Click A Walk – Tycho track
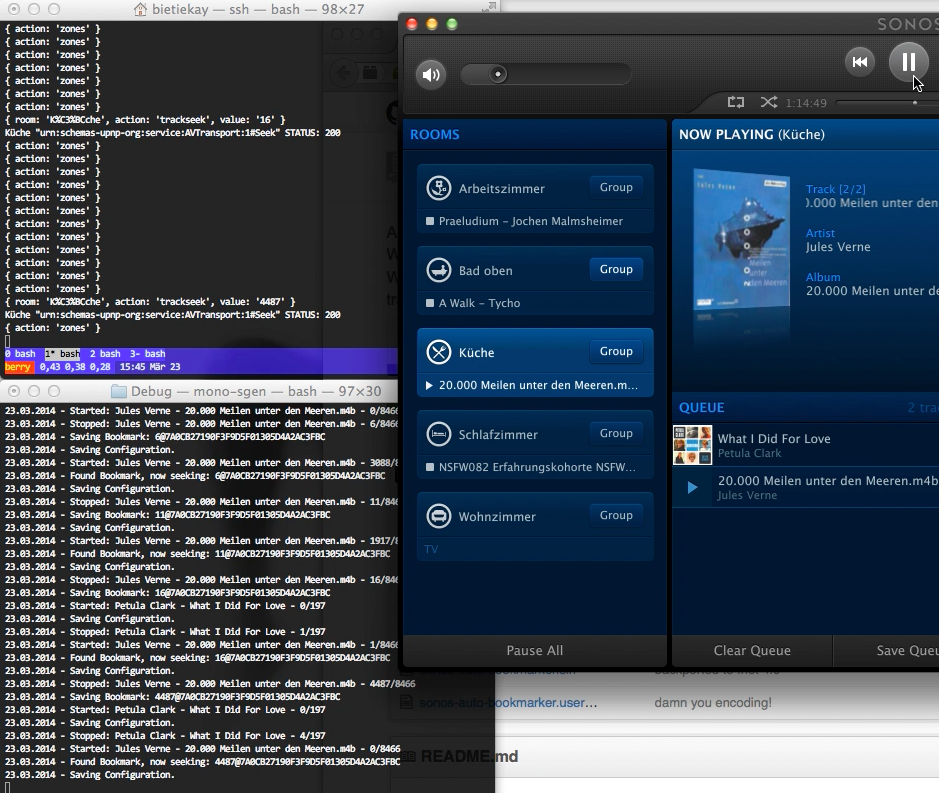This screenshot has width=939, height=793. tap(479, 303)
